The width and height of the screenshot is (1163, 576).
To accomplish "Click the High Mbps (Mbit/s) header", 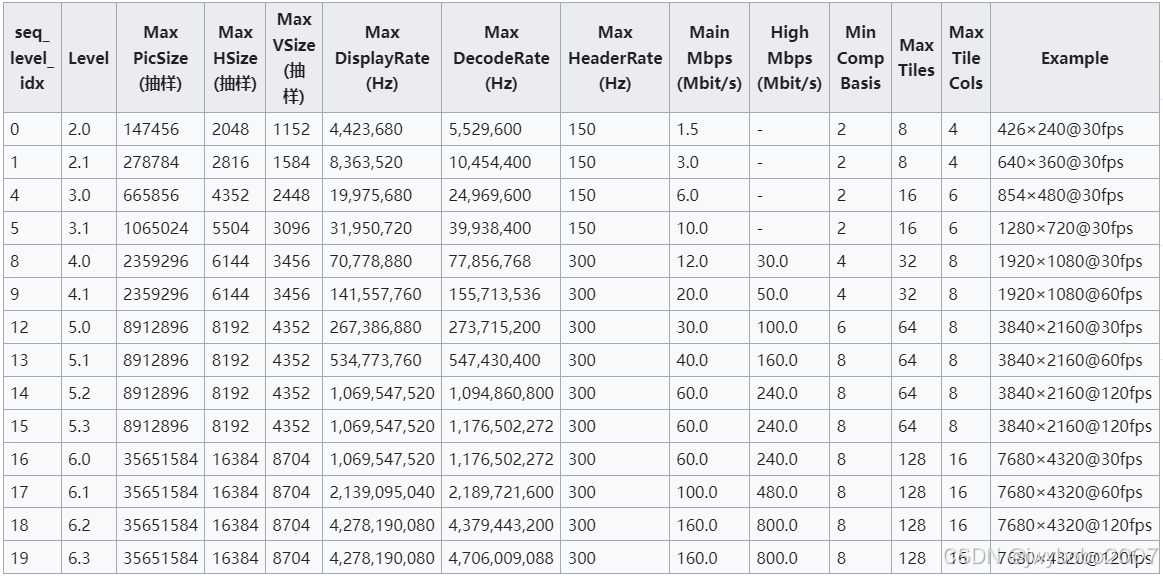I will point(789,58).
